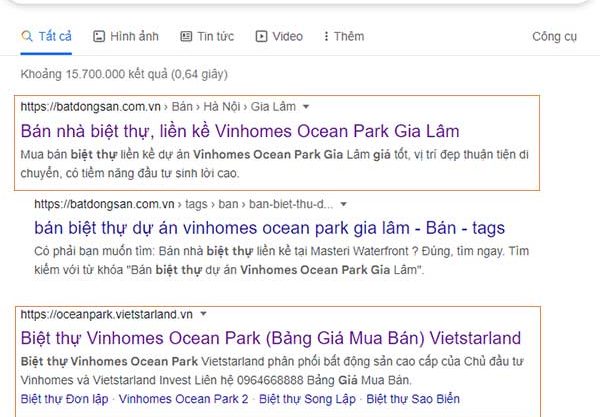Click snippet mentioning Liên hệ 0964668888
Screen dimensions: 600x417
tap(272, 370)
